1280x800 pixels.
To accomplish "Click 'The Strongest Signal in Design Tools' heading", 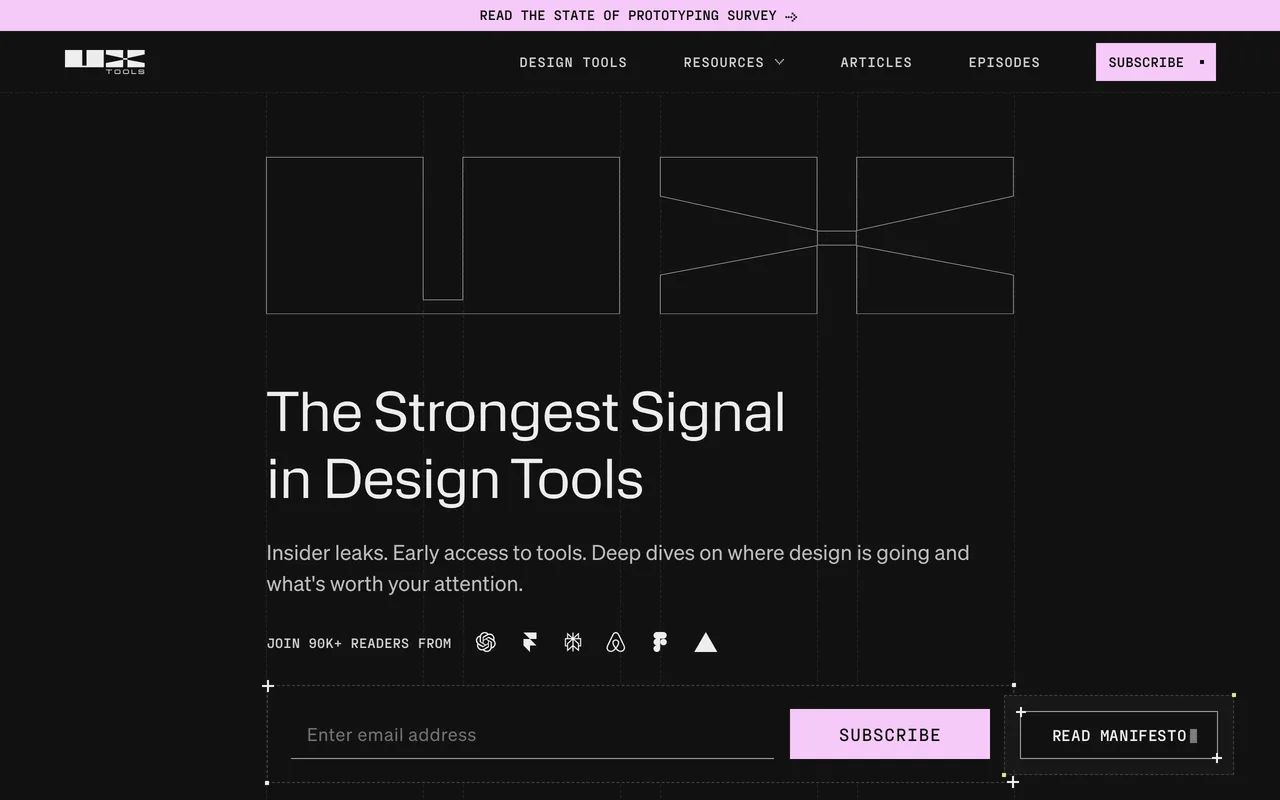I will [x=526, y=445].
